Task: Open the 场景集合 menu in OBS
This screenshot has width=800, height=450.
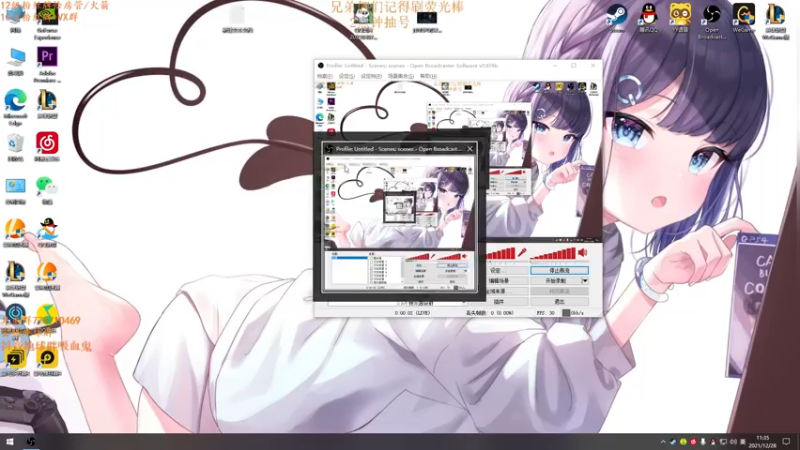Action: pyautogui.click(x=401, y=76)
